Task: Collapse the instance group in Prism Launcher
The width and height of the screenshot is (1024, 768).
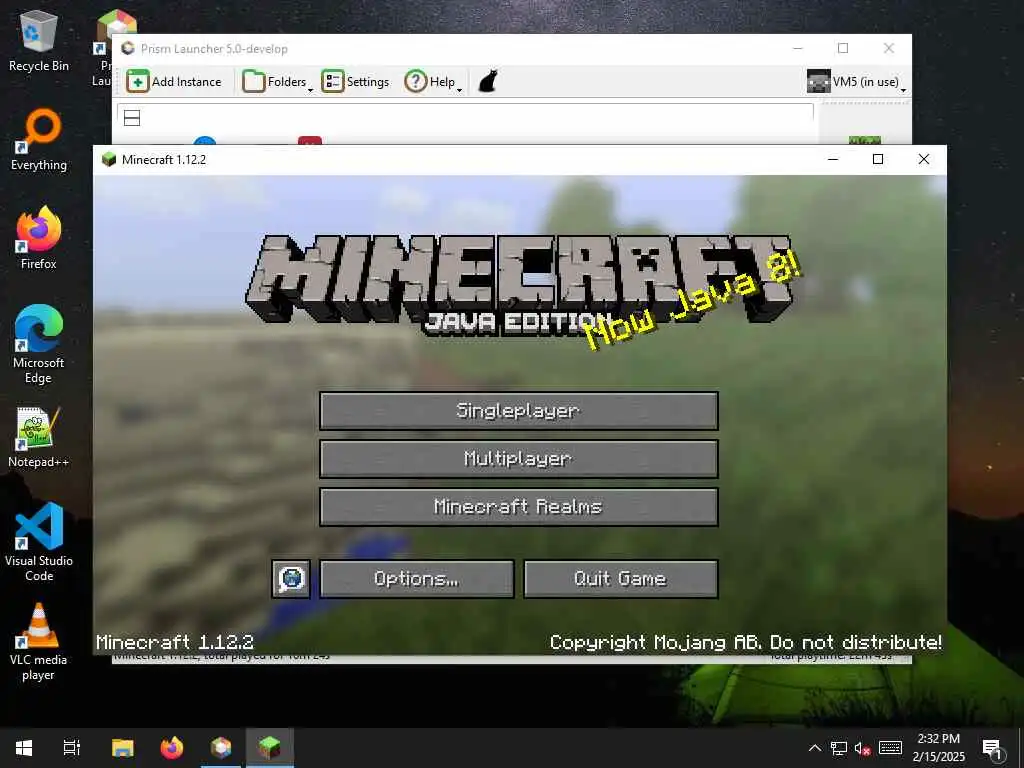Action: [x=132, y=118]
